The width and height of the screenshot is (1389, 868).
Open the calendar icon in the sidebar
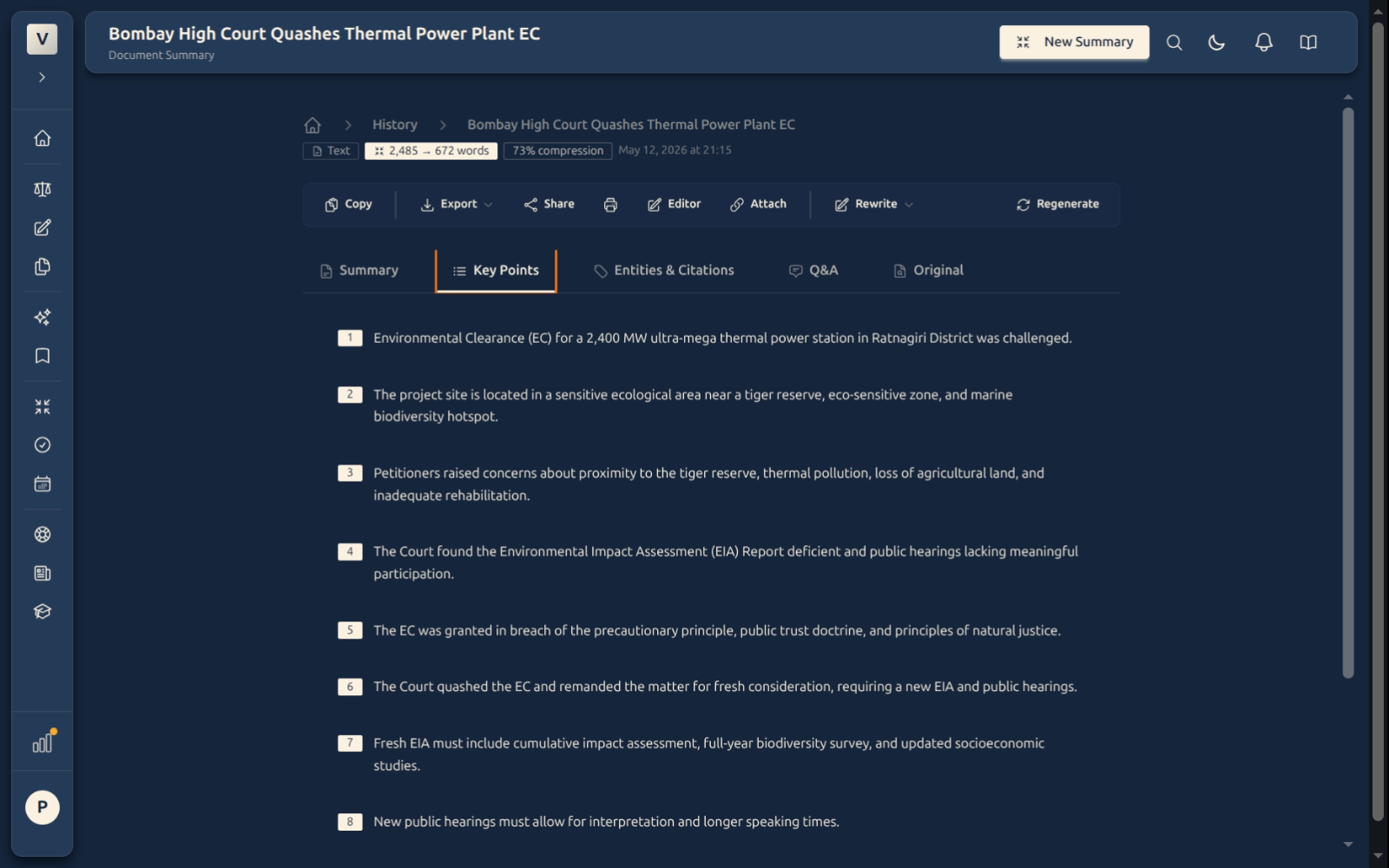42,483
